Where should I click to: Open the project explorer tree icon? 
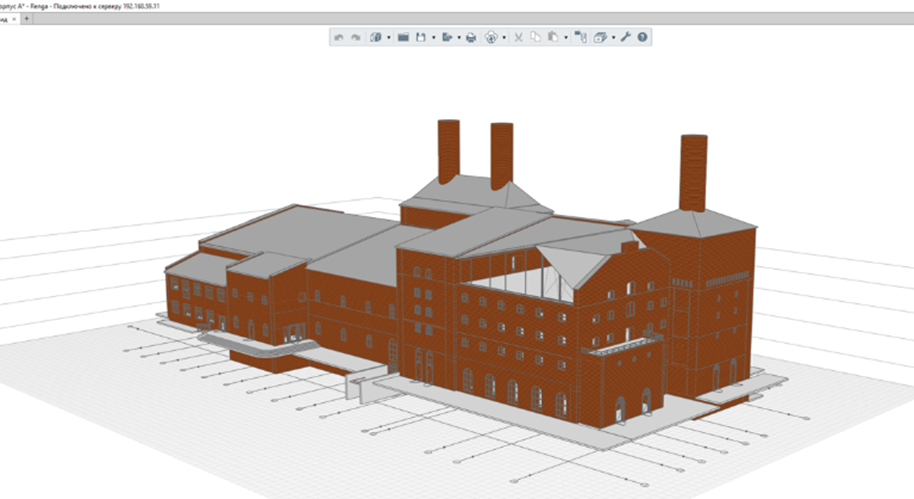click(581, 37)
